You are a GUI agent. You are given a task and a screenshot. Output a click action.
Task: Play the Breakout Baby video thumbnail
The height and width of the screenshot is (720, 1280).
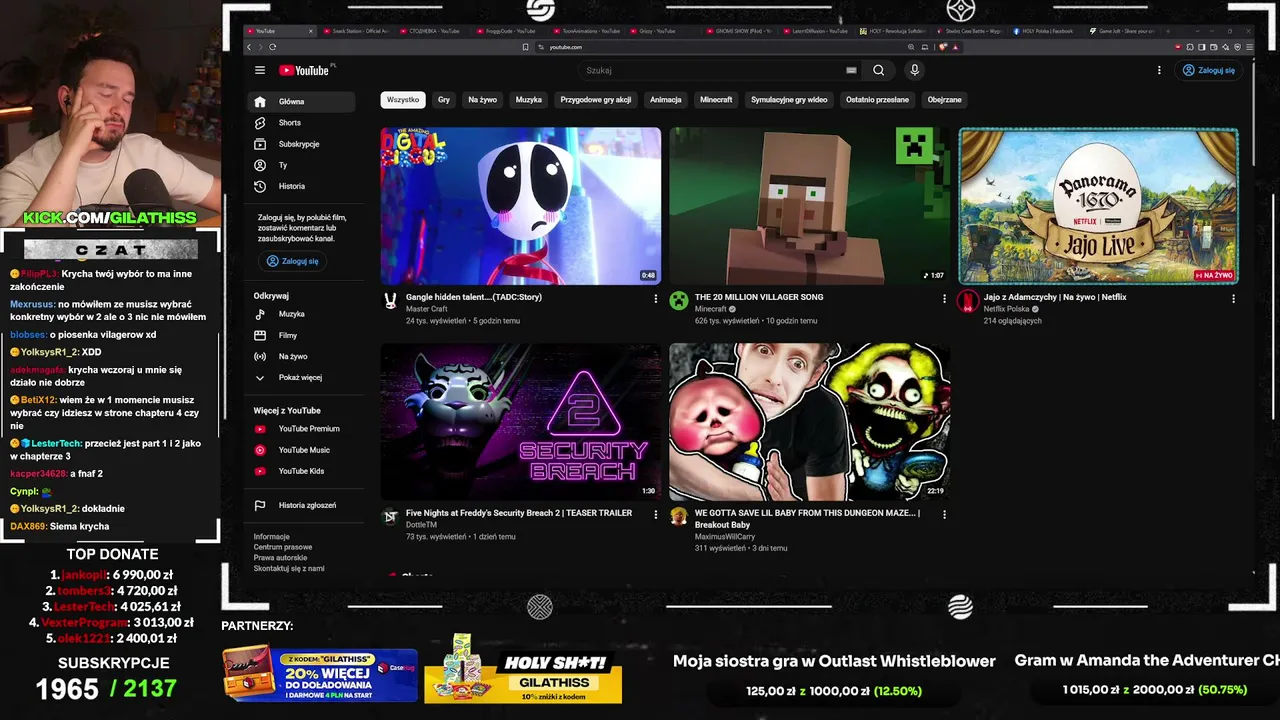point(809,422)
